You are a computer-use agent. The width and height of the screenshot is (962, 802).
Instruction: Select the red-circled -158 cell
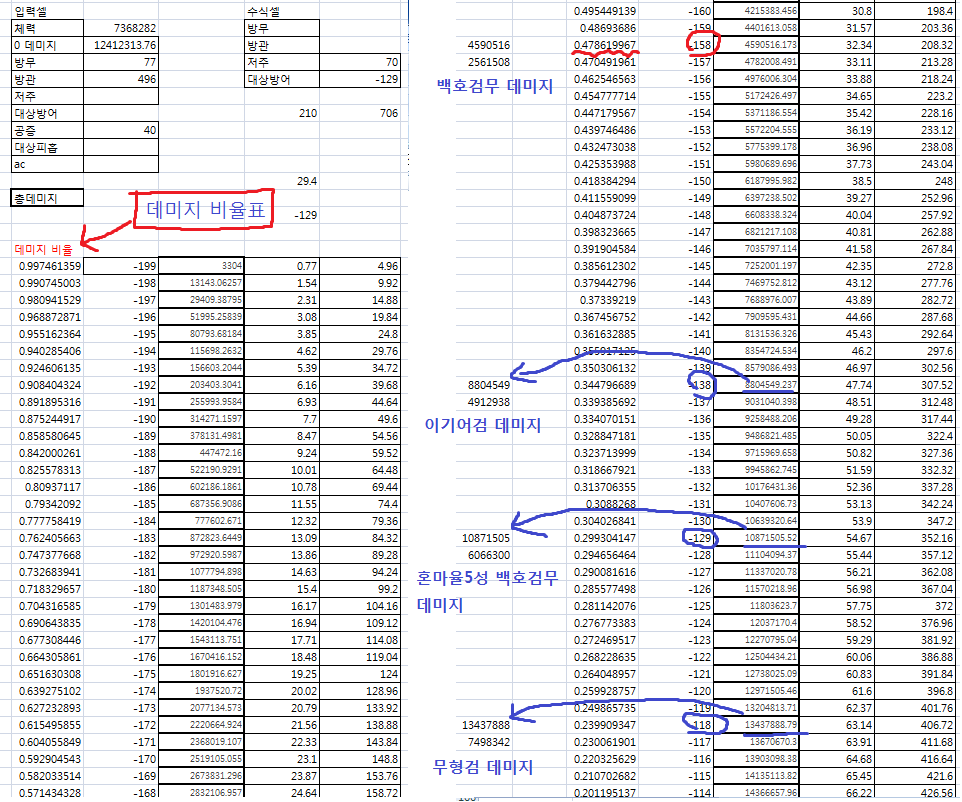(x=699, y=45)
